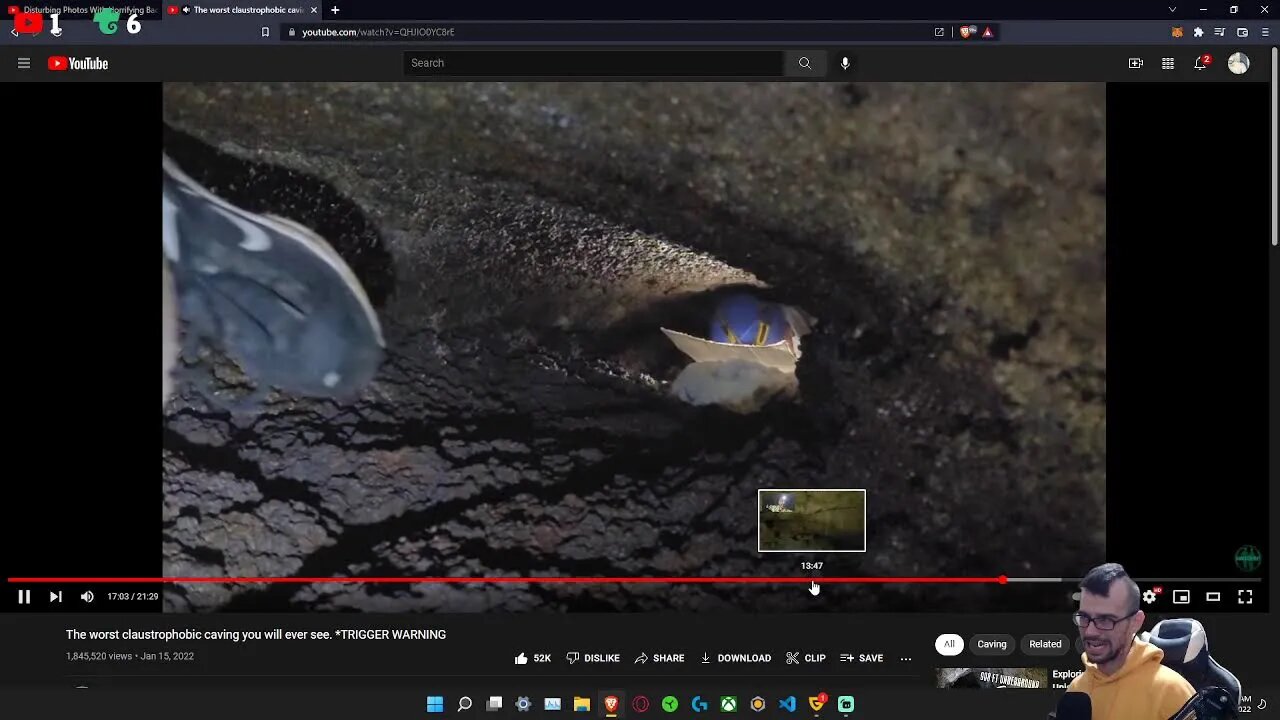This screenshot has width=1280, height=720.
Task: Mute the video volume
Action: 87,597
